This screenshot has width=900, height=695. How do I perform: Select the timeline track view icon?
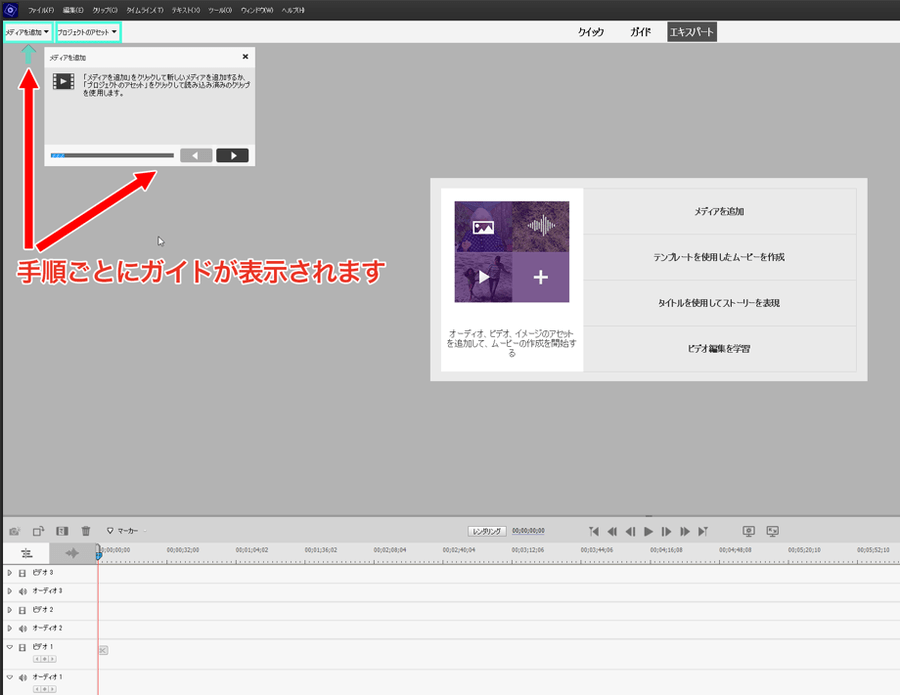point(26,553)
